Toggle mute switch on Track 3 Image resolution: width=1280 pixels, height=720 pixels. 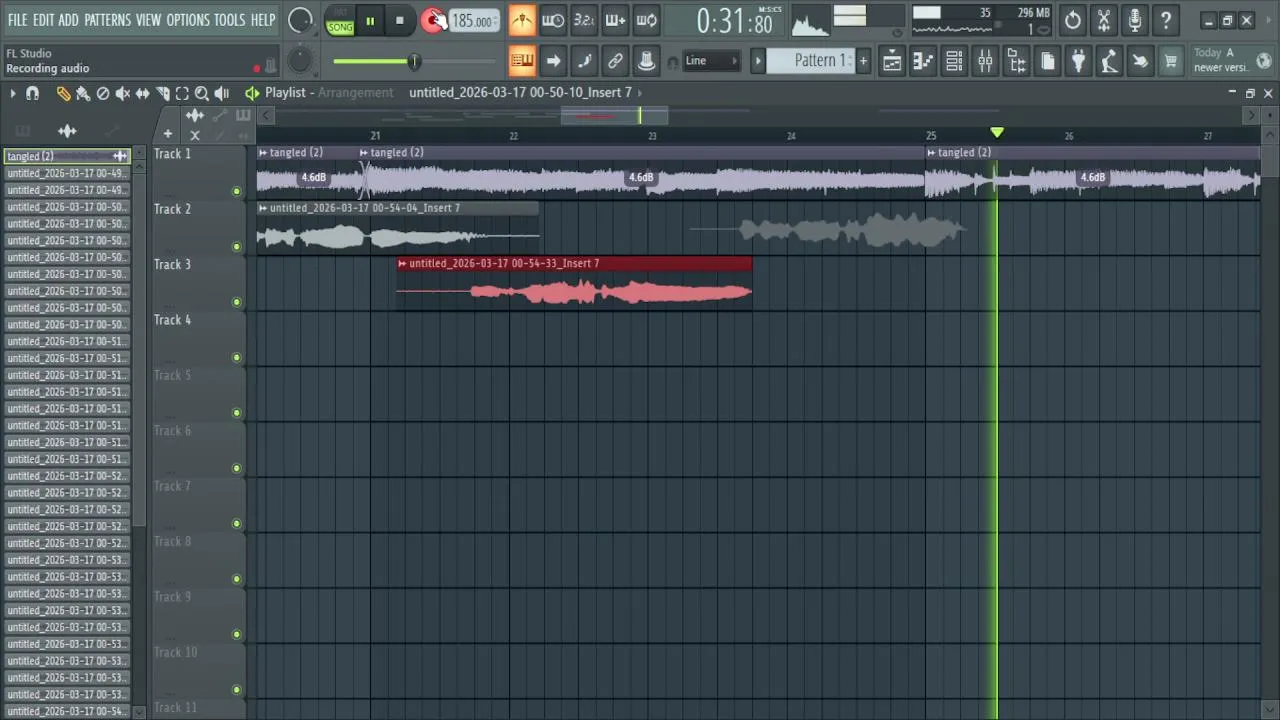coord(237,302)
